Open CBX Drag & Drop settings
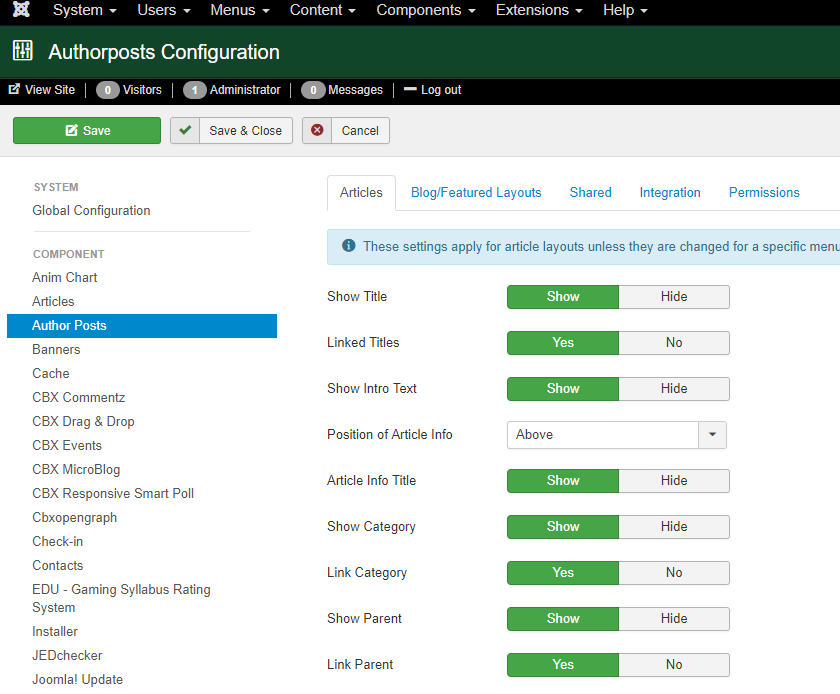Screen dimensions: 840x694 tap(83, 421)
